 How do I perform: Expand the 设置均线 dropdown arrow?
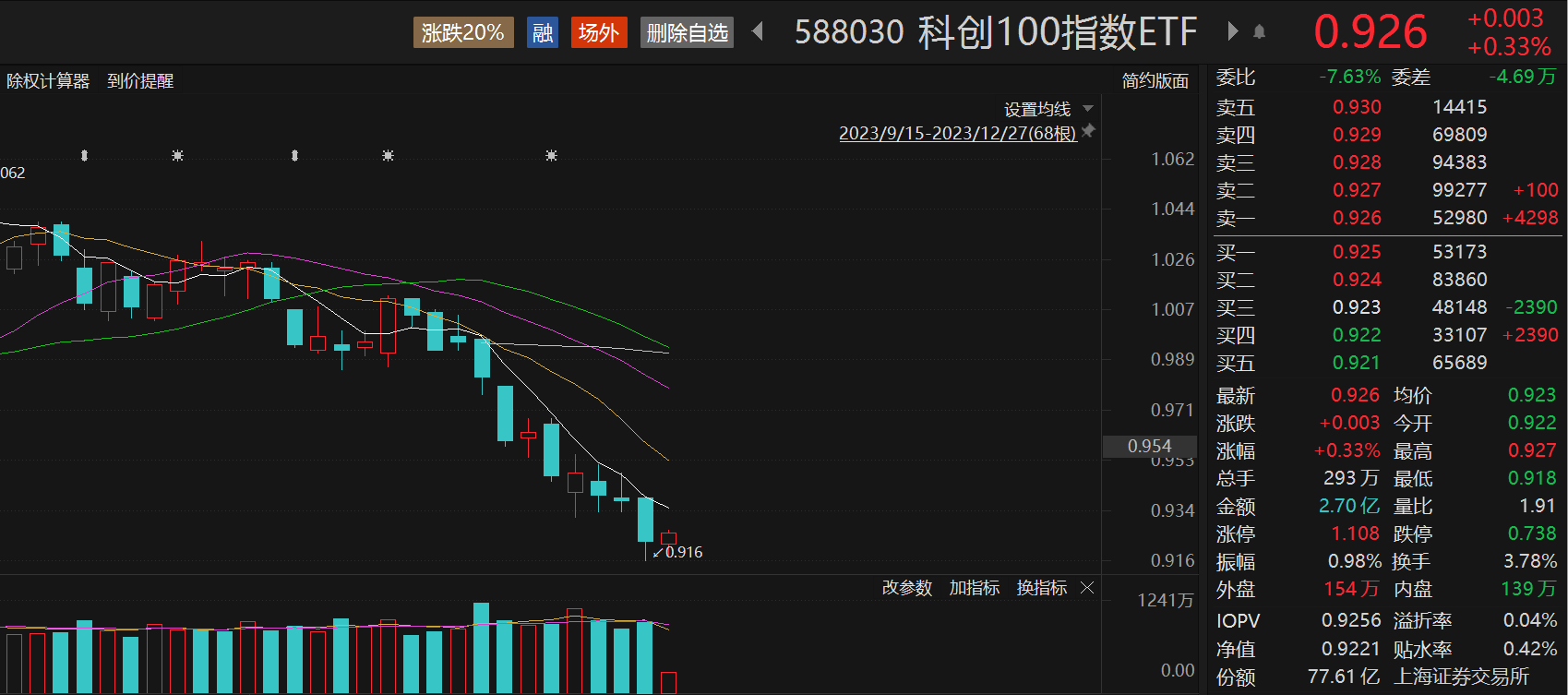coord(1088,109)
